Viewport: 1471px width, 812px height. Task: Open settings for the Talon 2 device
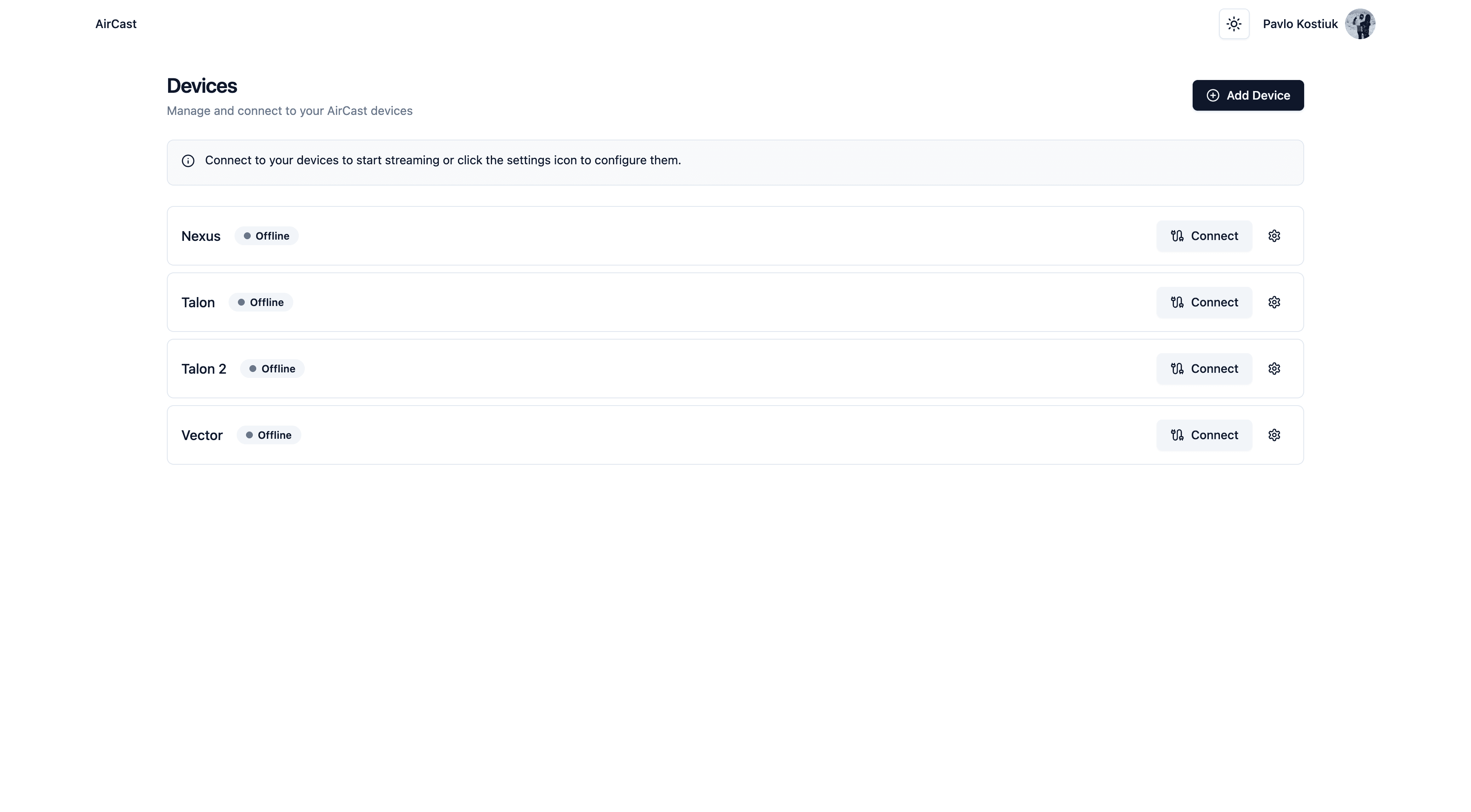[x=1274, y=368]
